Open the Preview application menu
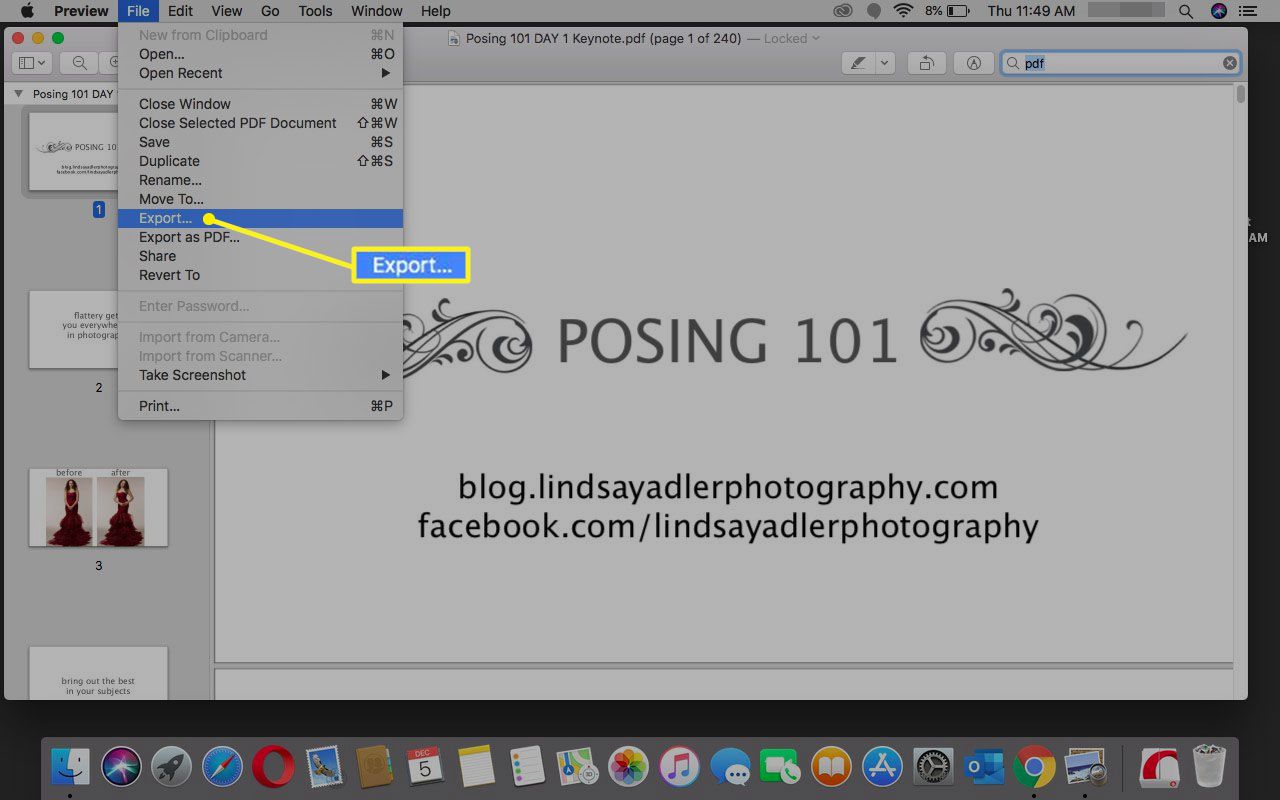The width and height of the screenshot is (1280, 800). coord(81,11)
